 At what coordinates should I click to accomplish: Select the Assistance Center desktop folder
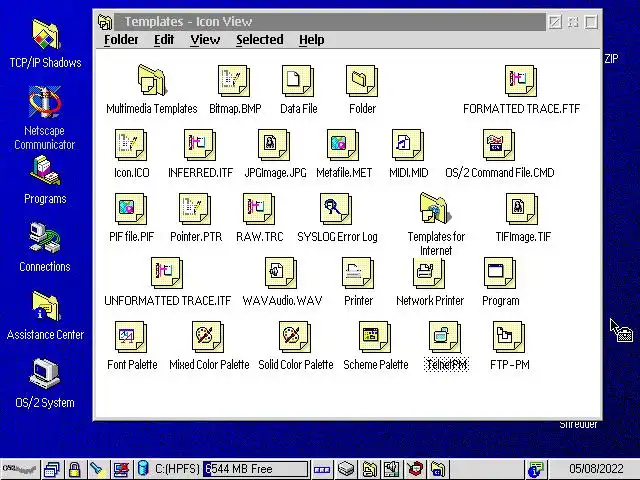pyautogui.click(x=45, y=306)
